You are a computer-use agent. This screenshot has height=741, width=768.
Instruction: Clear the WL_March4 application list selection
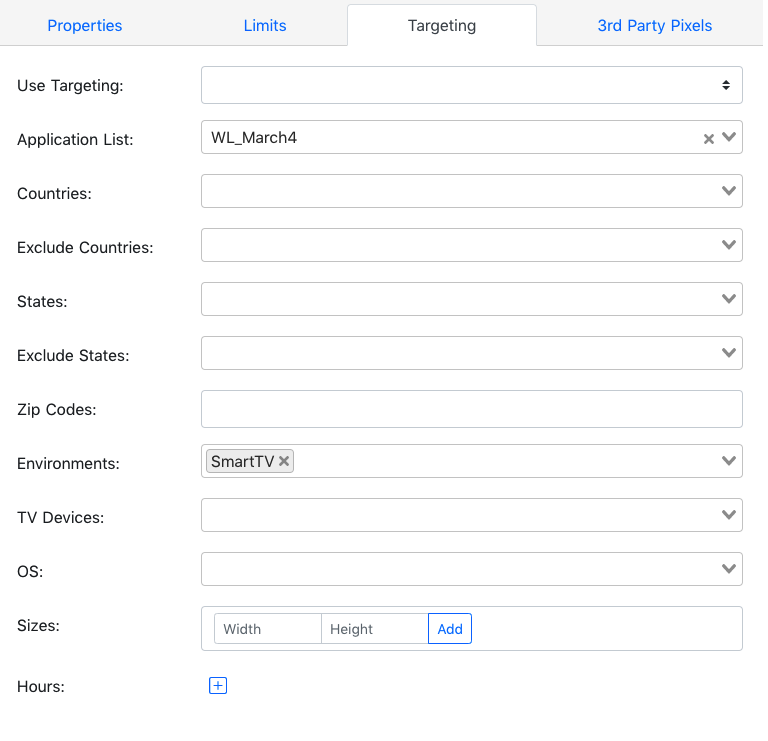[708, 139]
